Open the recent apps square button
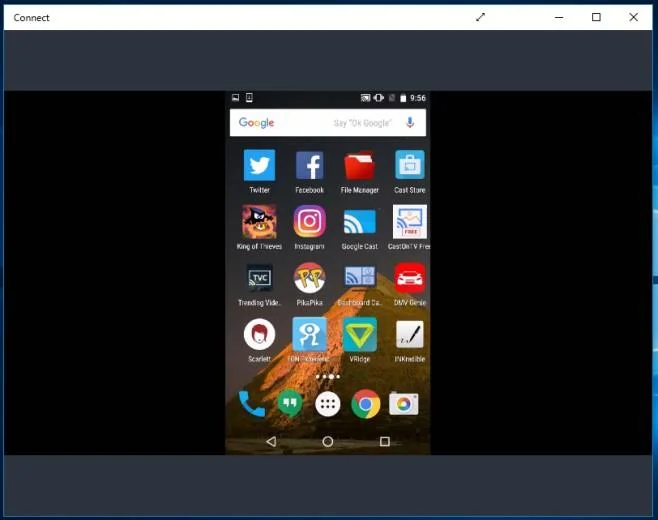658x520 pixels. (384, 442)
